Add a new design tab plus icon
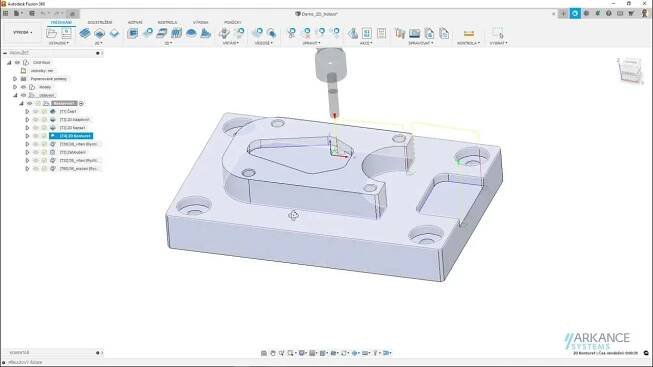 click(563, 13)
